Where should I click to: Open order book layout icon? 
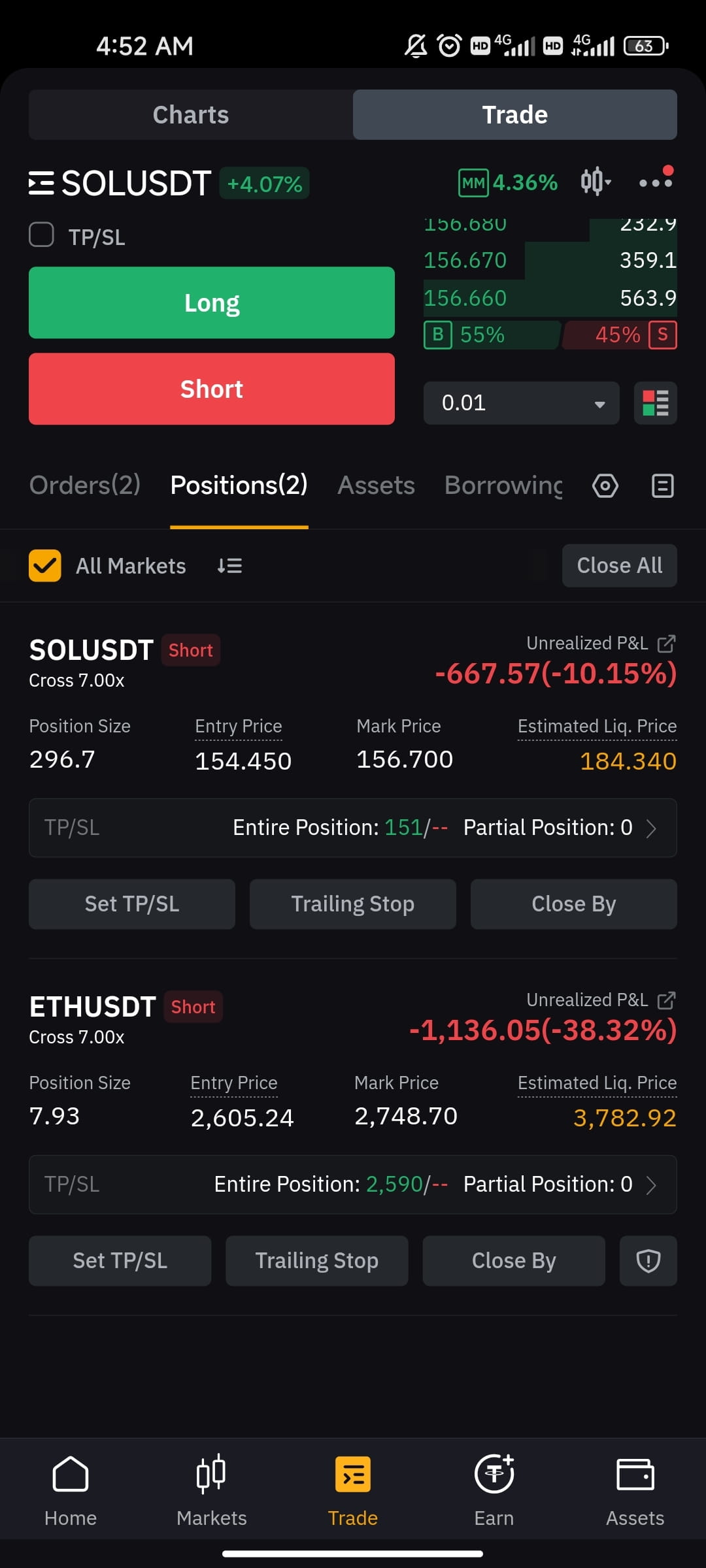[x=656, y=403]
